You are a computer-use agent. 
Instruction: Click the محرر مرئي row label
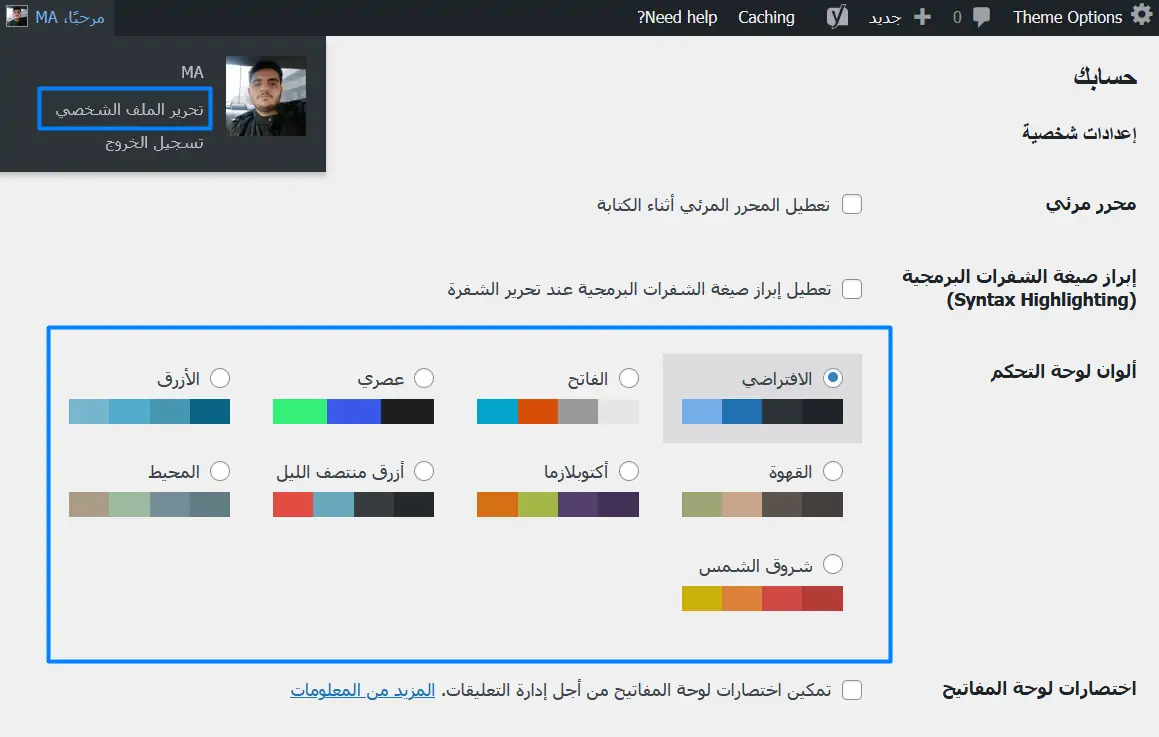[x=1091, y=204]
